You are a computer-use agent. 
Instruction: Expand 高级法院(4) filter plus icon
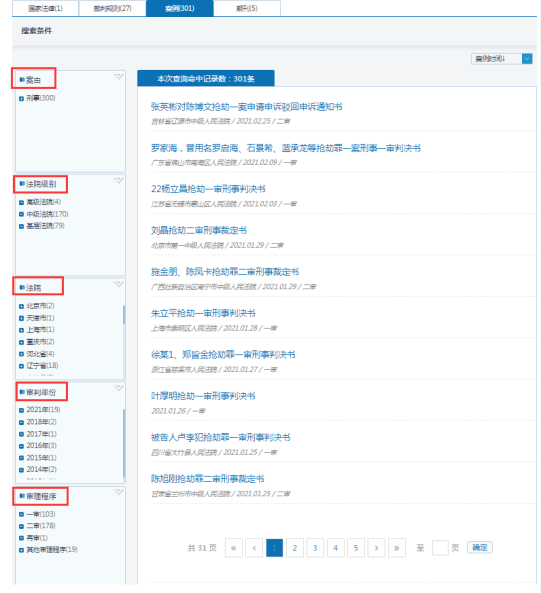click(x=22, y=202)
